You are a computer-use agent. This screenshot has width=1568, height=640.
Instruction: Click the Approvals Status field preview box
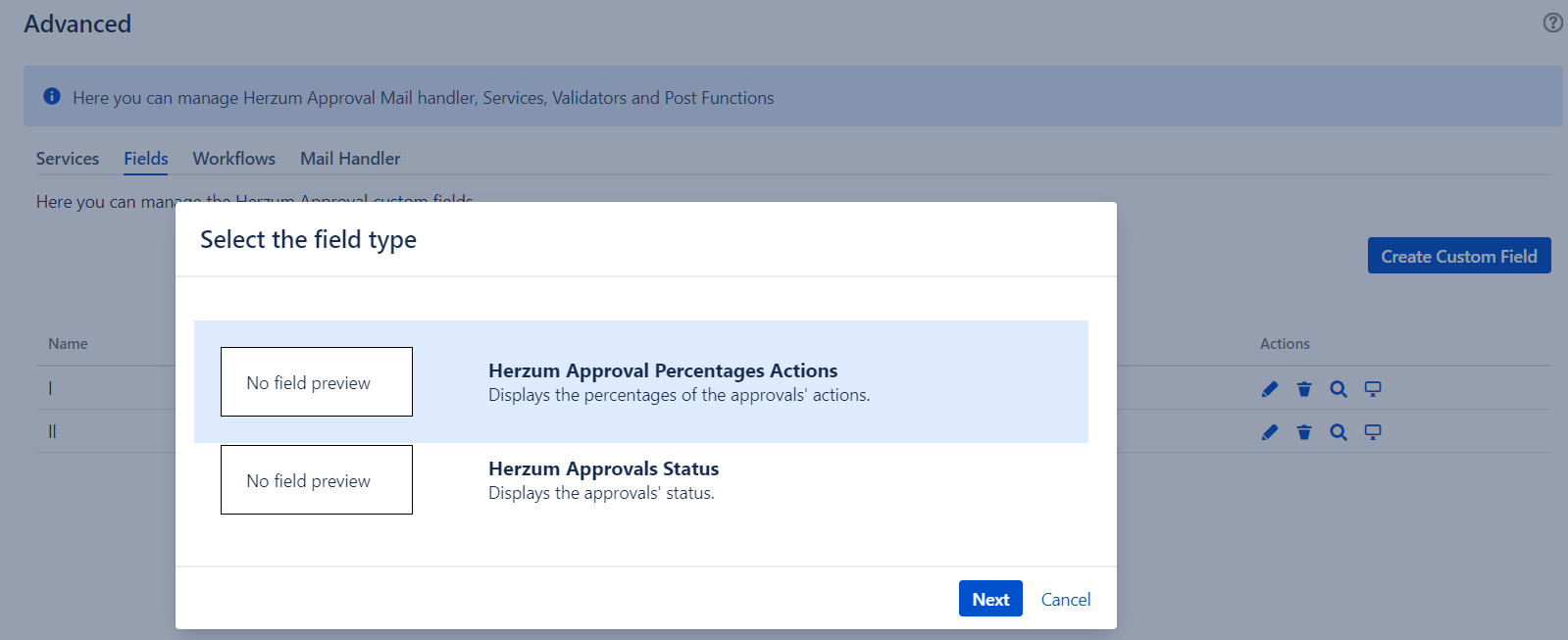[316, 480]
